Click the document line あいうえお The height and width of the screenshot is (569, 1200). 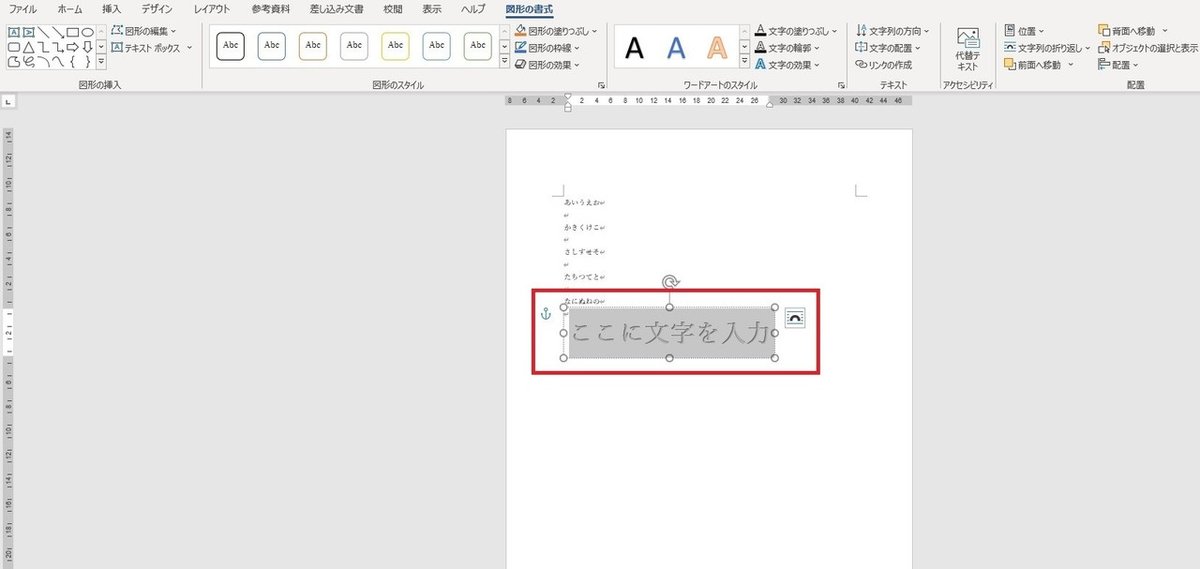pos(582,202)
